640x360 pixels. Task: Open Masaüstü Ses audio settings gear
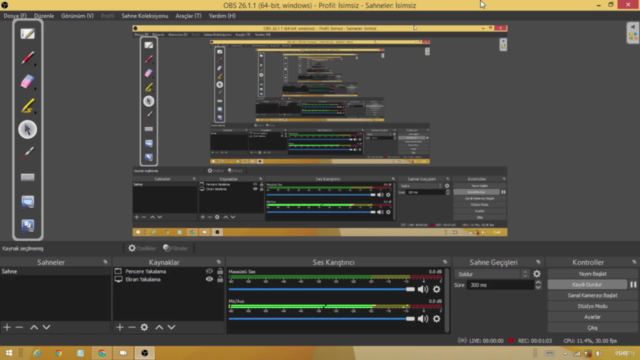[x=437, y=289]
